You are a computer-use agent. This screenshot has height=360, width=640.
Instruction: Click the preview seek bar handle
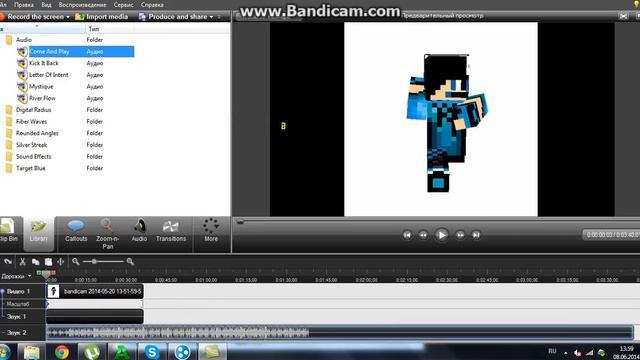point(240,222)
